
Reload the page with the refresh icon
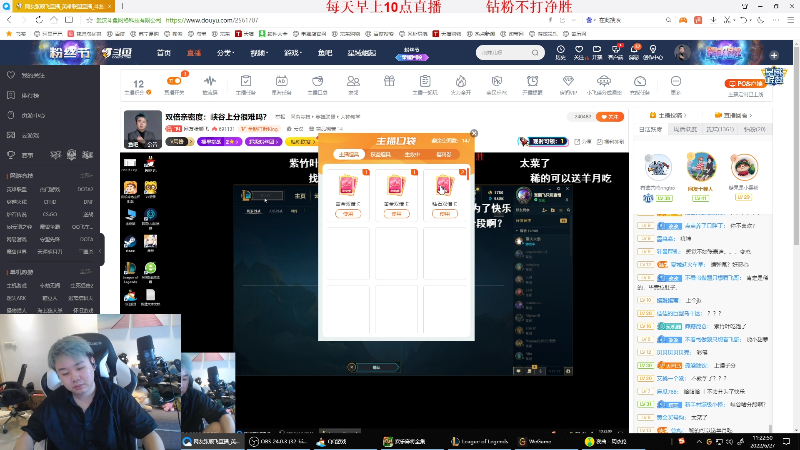[x=39, y=20]
